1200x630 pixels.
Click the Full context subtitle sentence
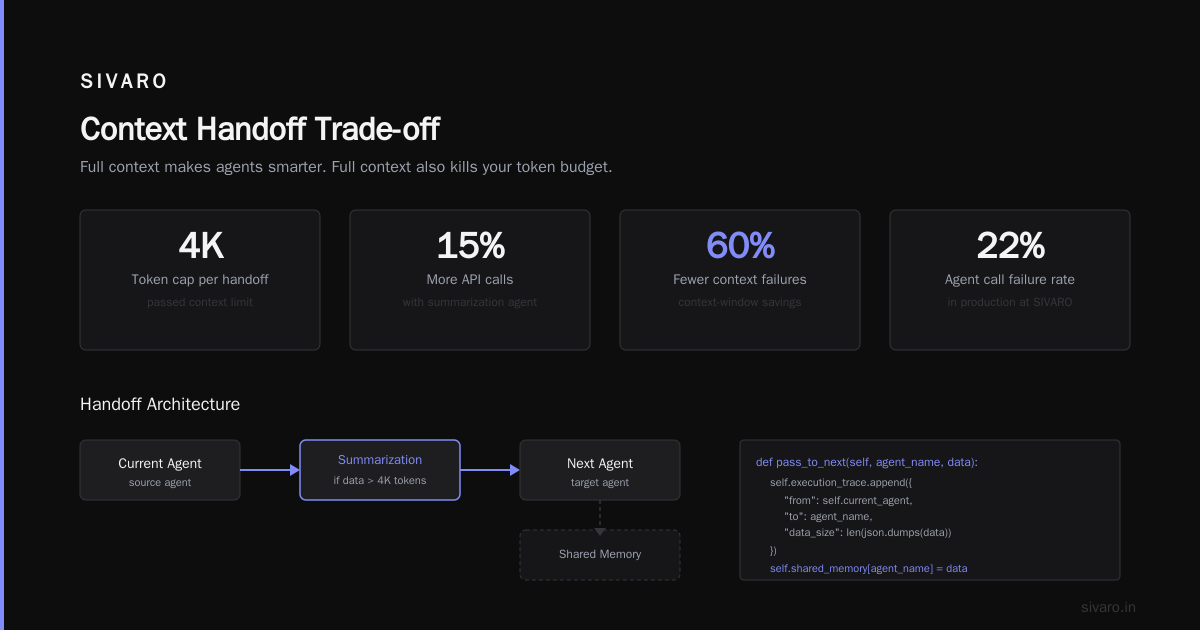(346, 167)
